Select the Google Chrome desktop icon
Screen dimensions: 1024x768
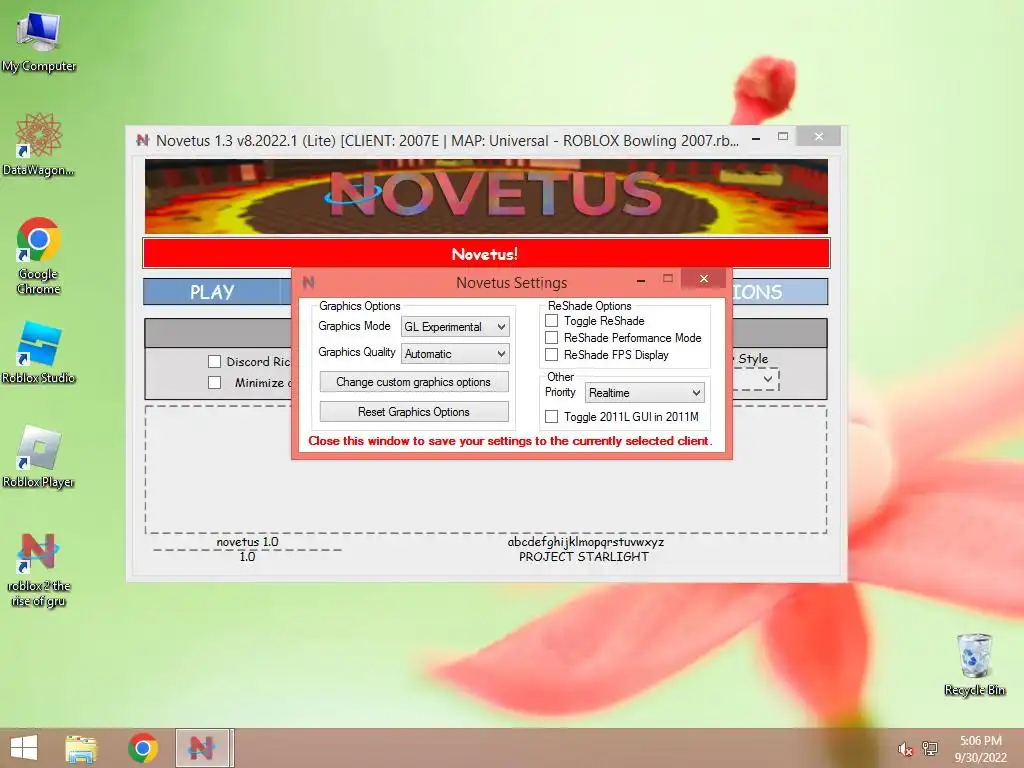tap(39, 255)
